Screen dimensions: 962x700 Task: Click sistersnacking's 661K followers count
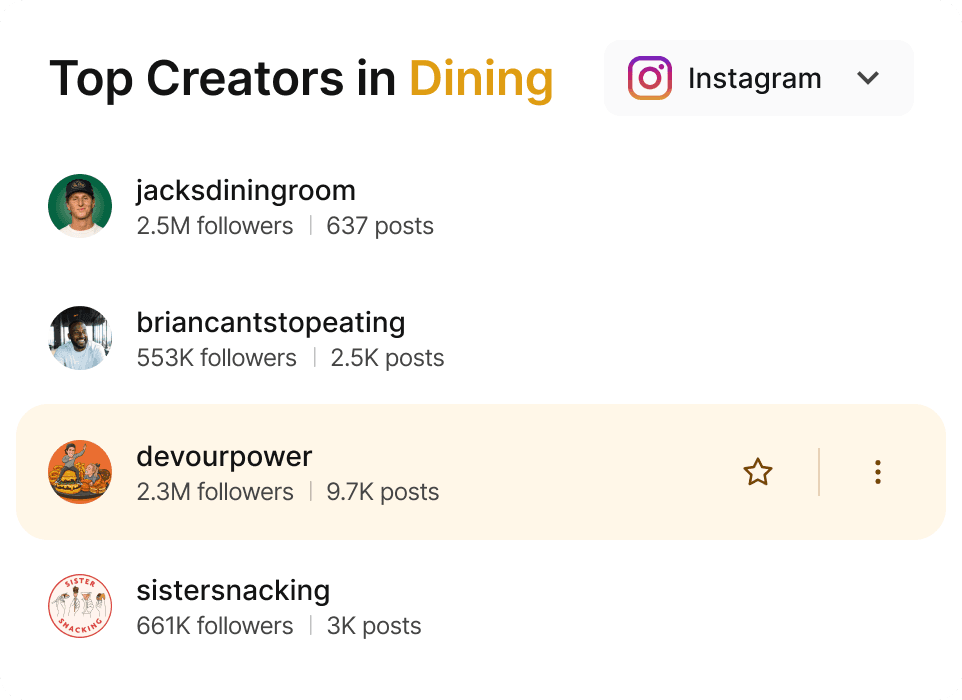point(215,626)
